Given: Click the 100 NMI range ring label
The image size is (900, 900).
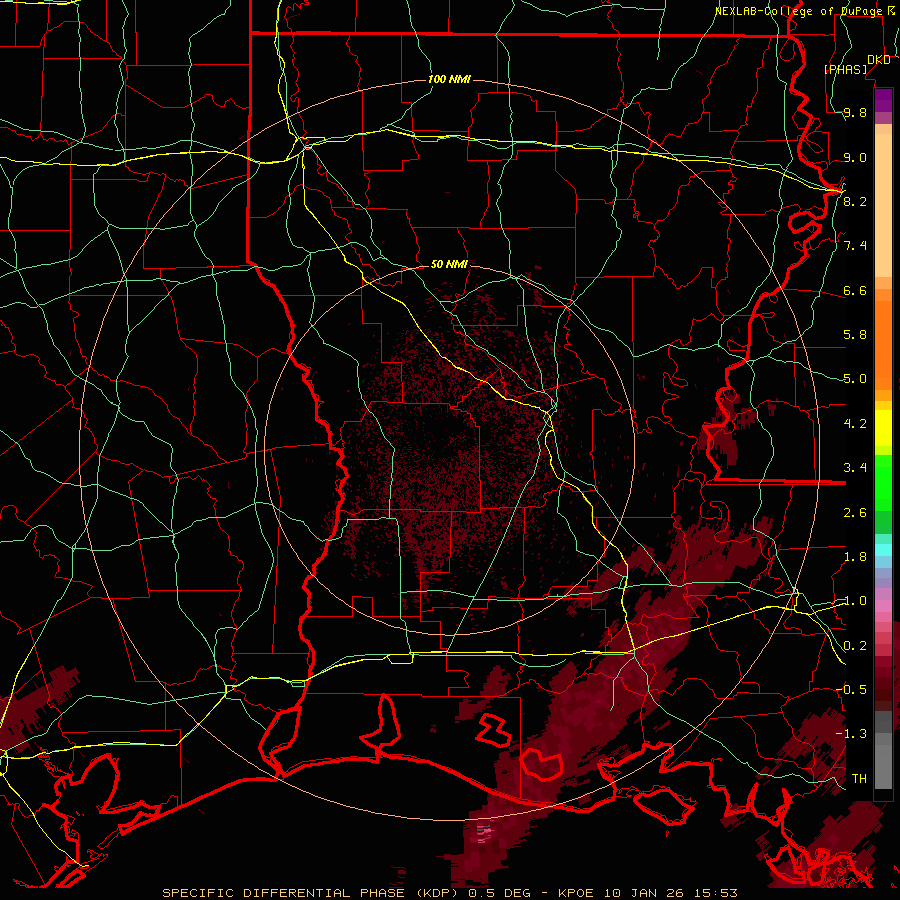Looking at the screenshot, I should point(449,79).
